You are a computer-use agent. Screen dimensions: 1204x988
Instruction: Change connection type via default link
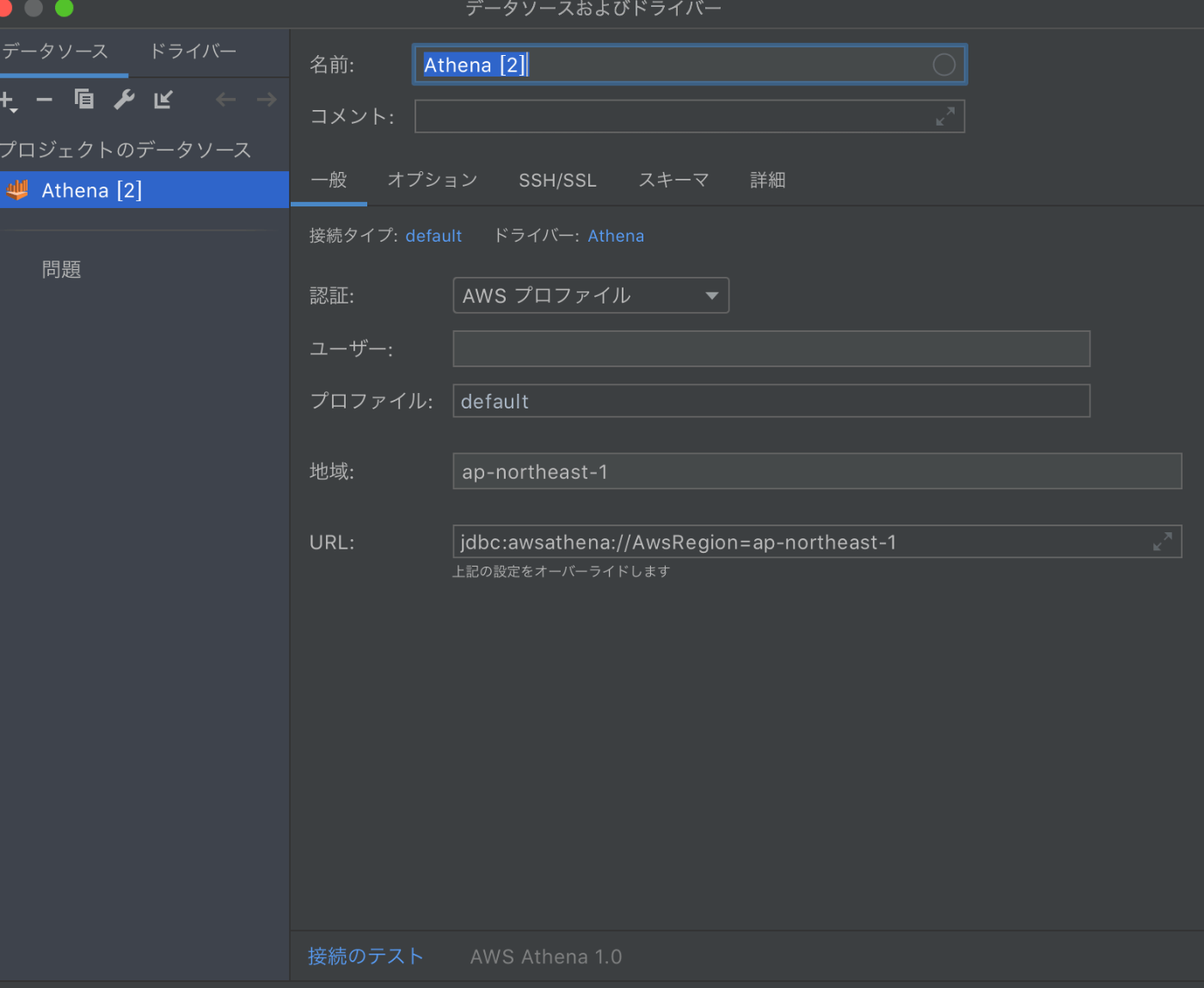(x=433, y=236)
